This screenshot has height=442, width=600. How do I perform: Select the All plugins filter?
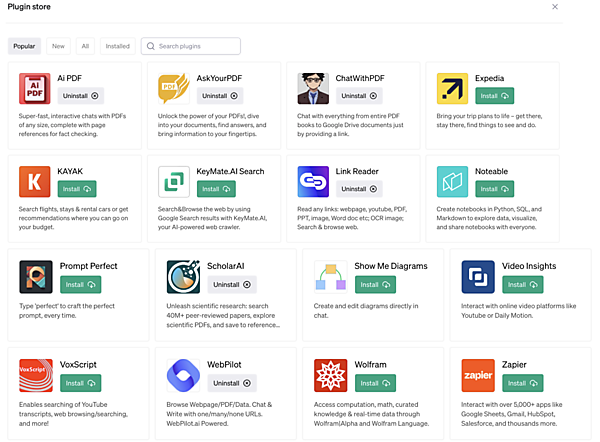85,46
